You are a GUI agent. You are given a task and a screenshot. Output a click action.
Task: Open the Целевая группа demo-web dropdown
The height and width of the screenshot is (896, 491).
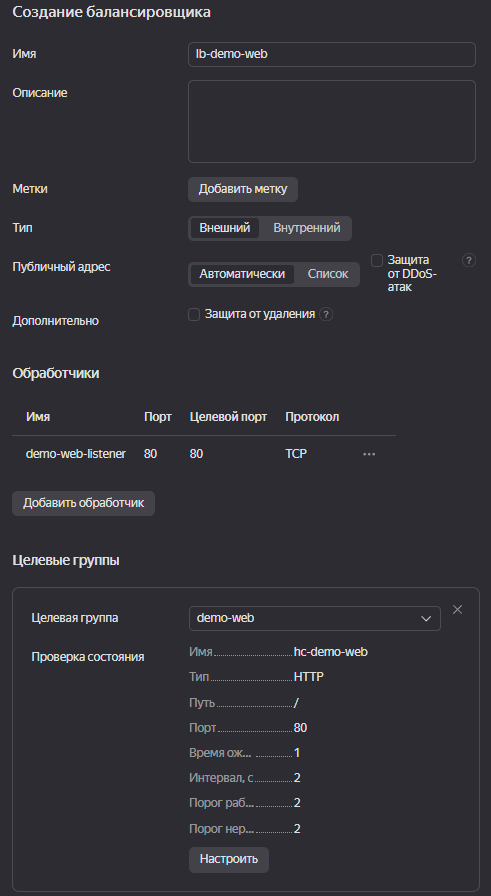315,618
